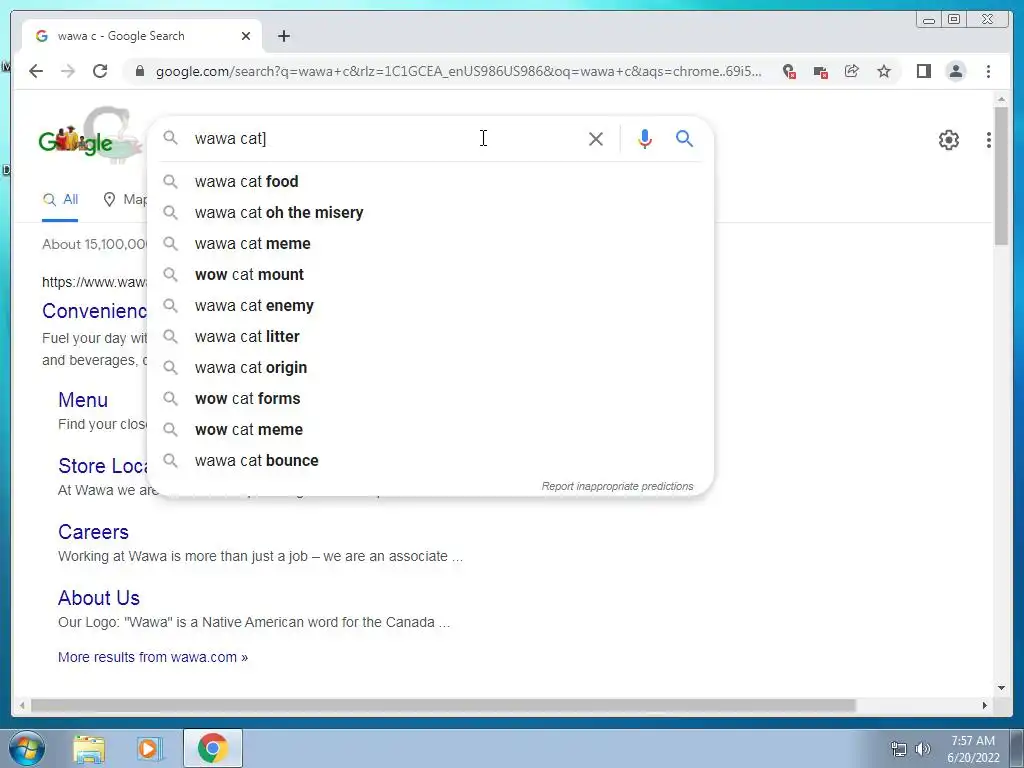Pick the 'wow cat meme' suggestion
1024x768 pixels.
click(x=431, y=430)
